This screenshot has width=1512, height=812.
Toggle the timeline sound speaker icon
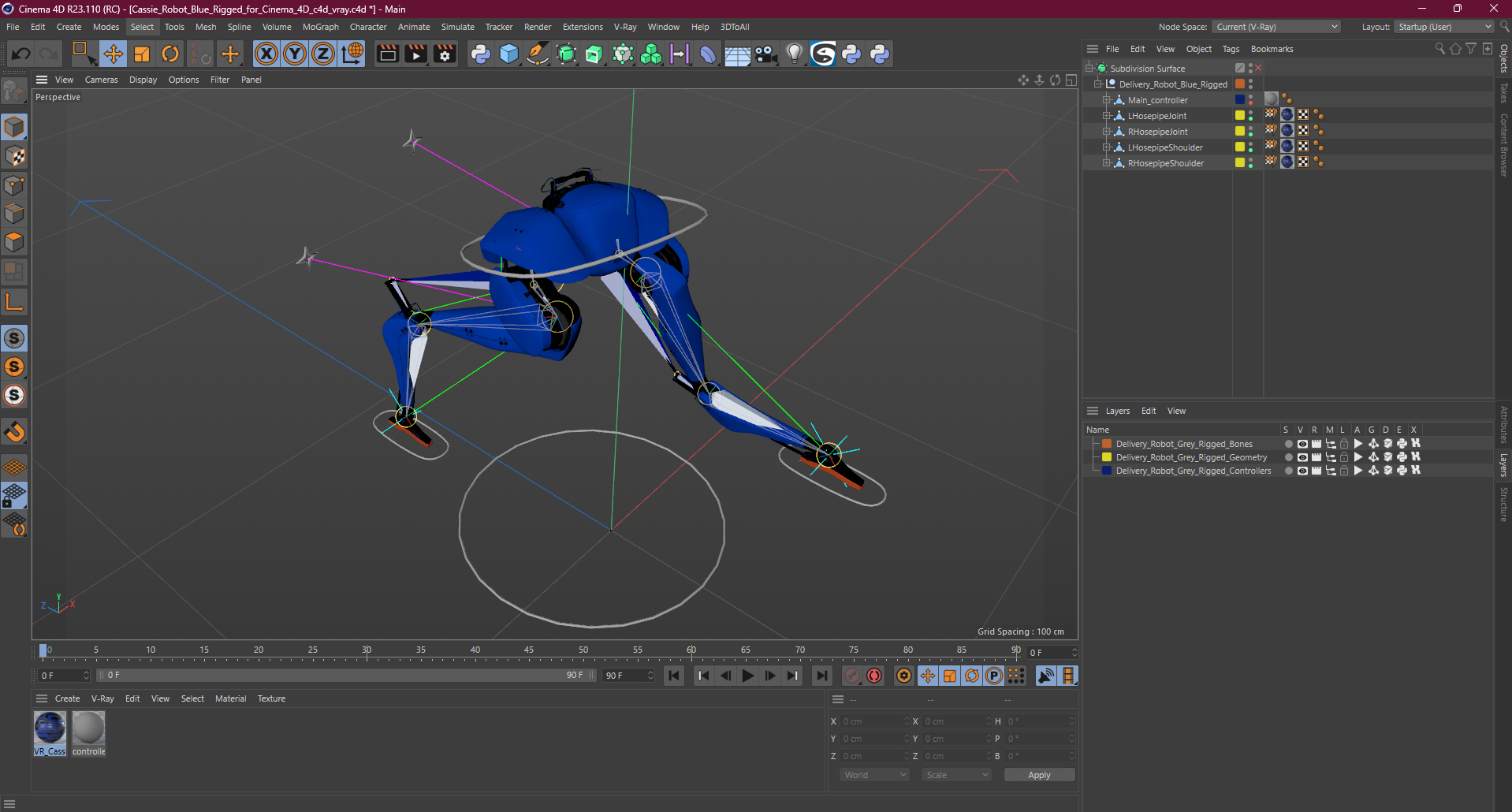coord(1046,676)
